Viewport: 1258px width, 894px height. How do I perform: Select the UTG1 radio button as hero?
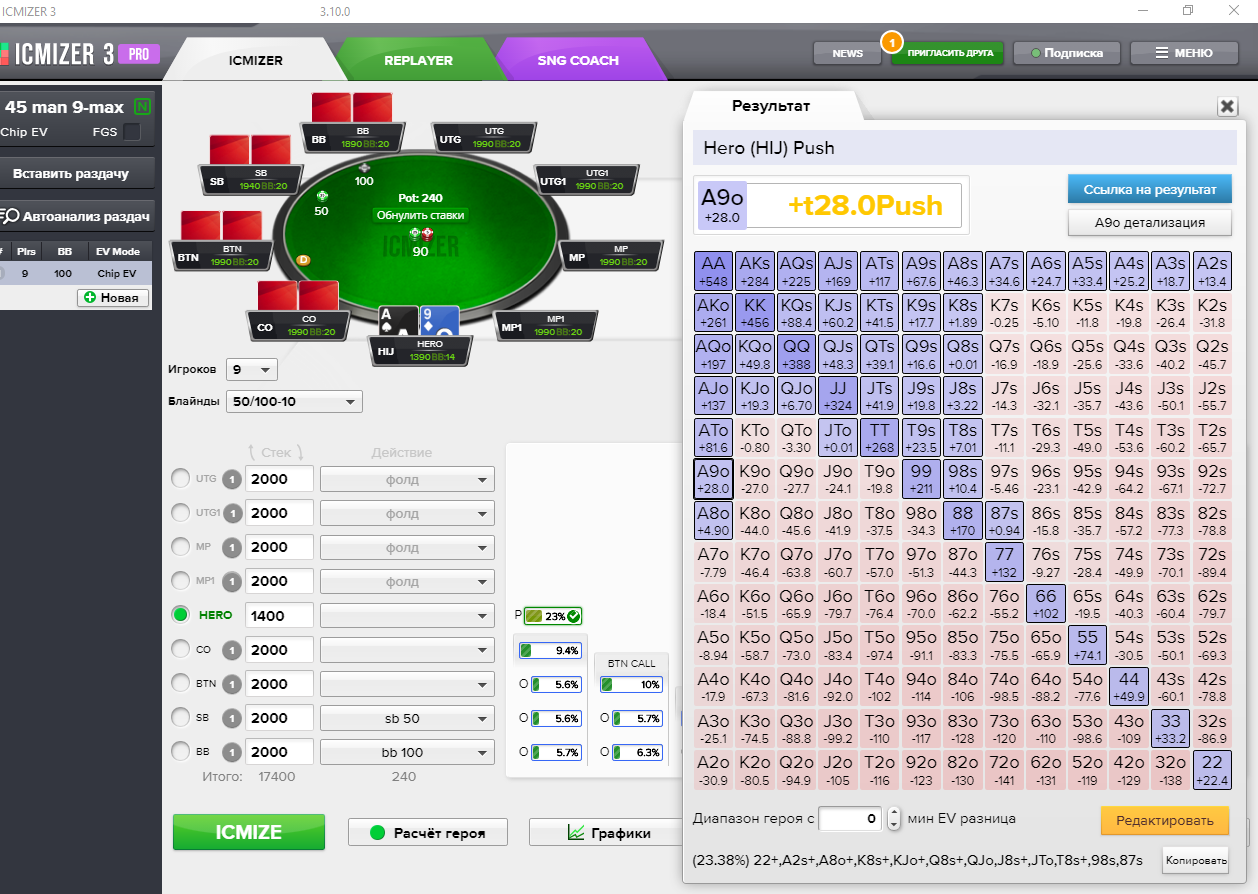point(180,513)
